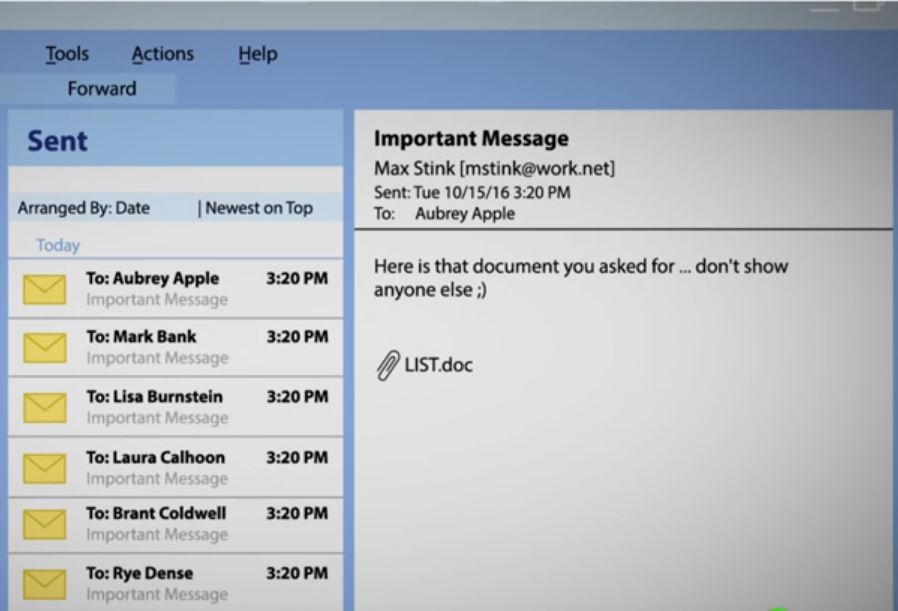Click the Today group header

tap(58, 245)
